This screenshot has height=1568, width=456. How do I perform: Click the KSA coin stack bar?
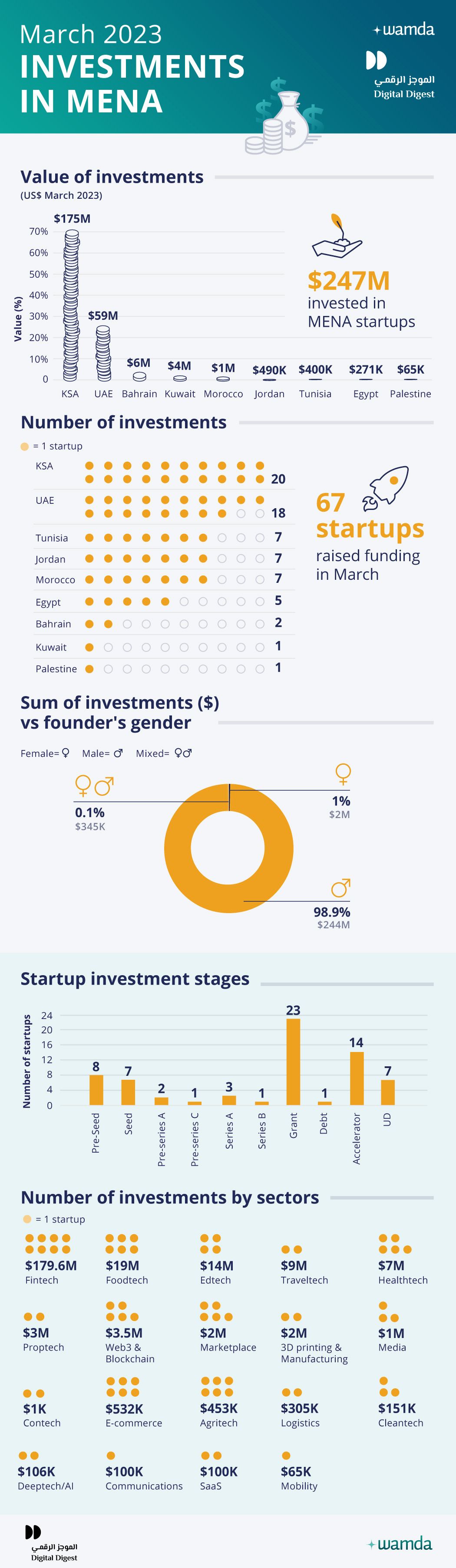click(71, 305)
